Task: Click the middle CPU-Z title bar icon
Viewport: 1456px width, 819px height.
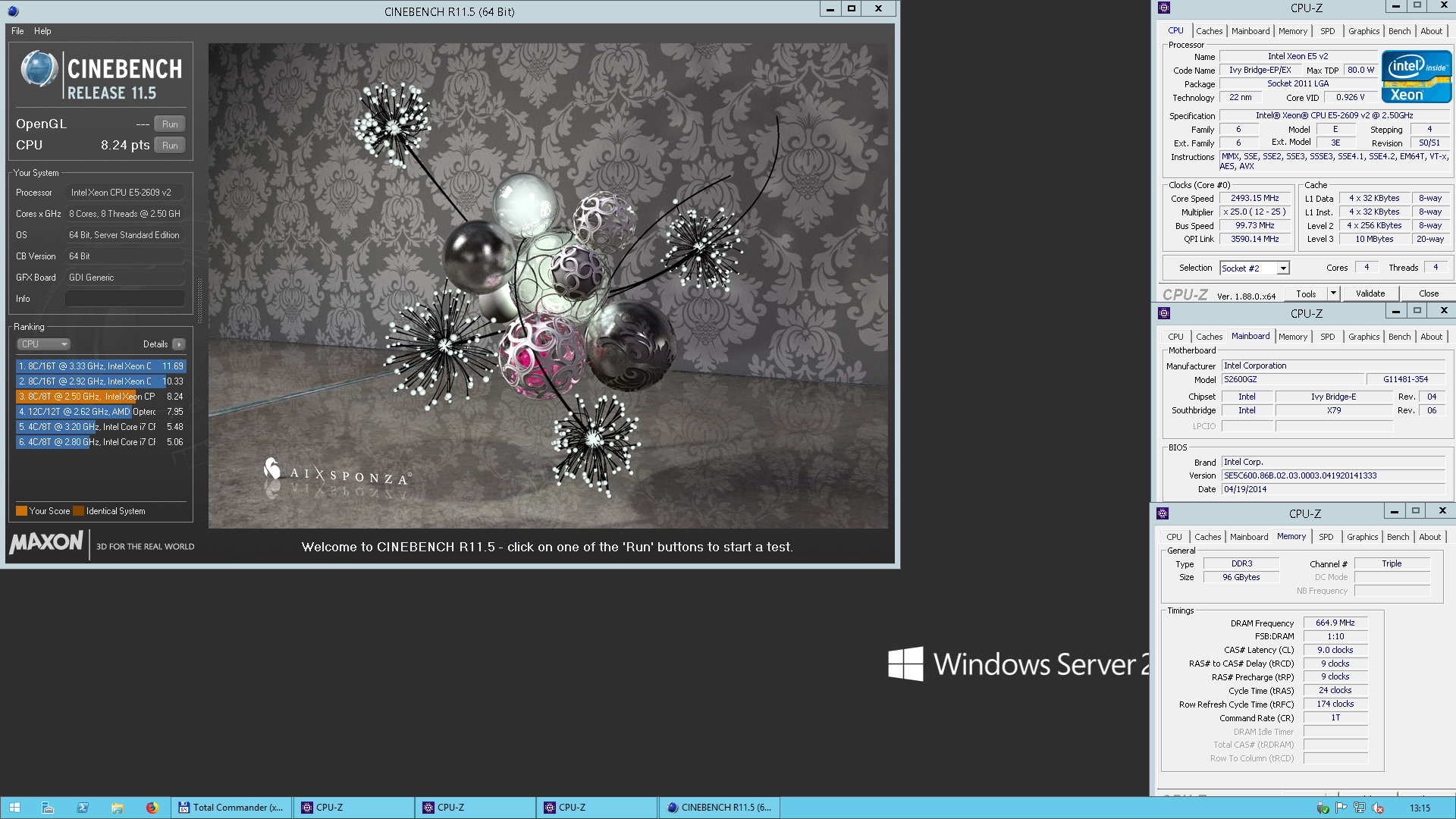Action: [1164, 313]
